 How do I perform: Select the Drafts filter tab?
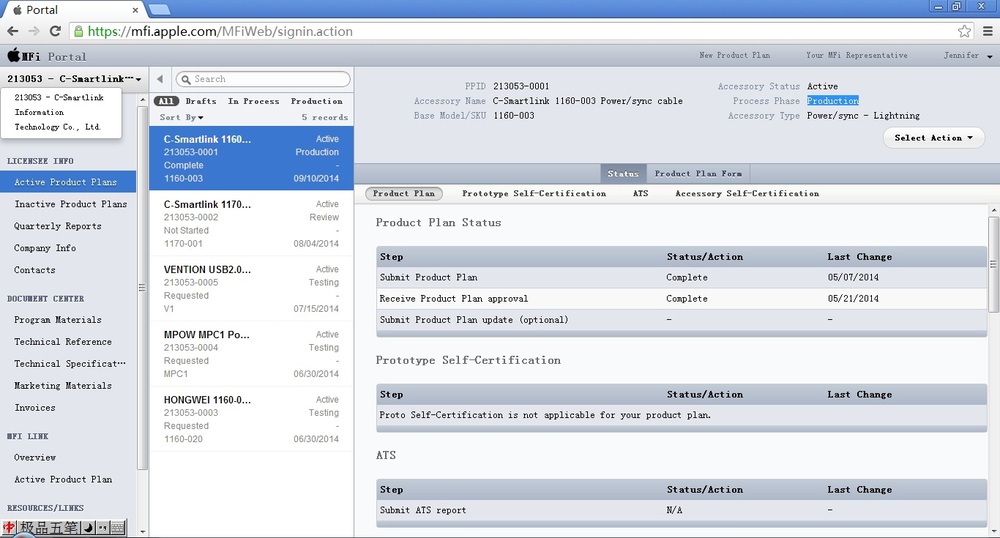[x=201, y=101]
